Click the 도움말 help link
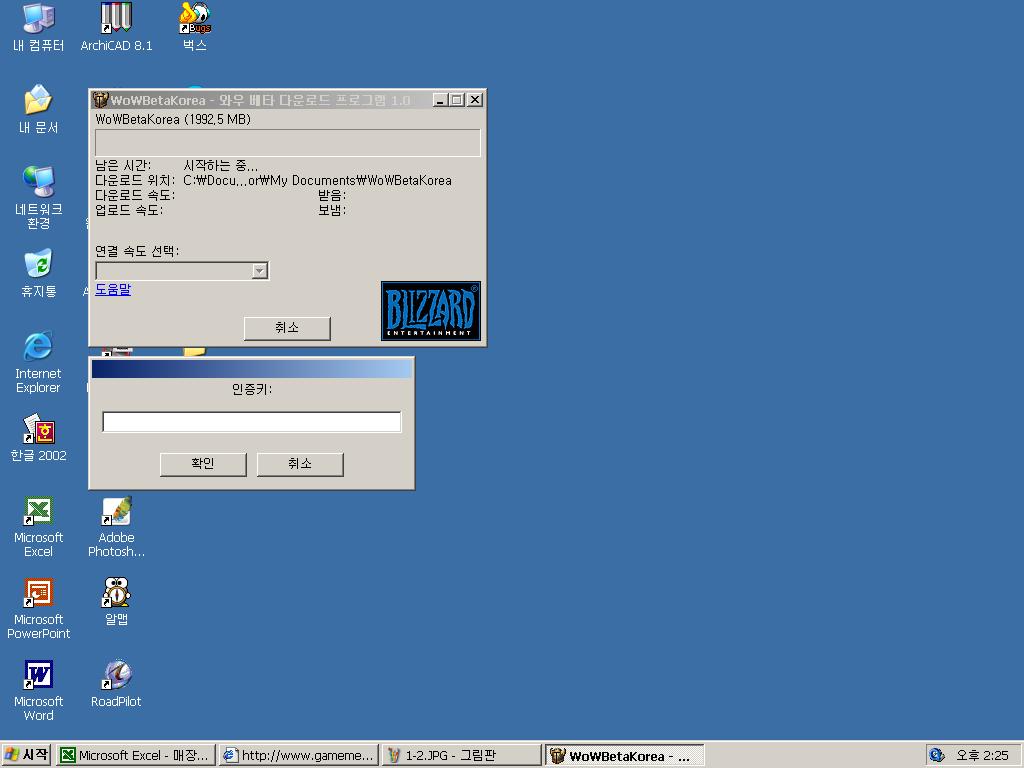This screenshot has height=768, width=1024. (113, 290)
